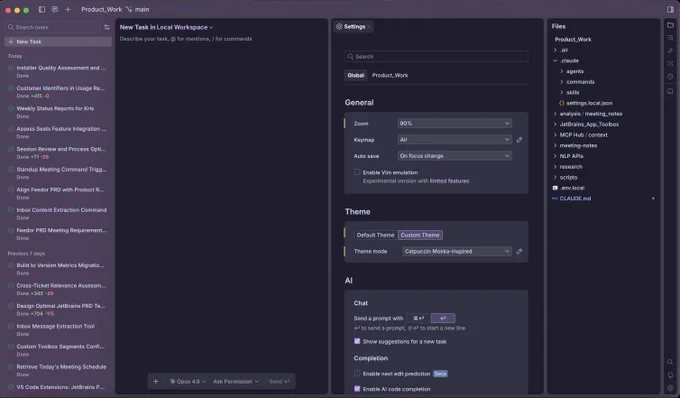Toggle Enable AI code completion checkbox
This screenshot has width=680, height=398.
click(357, 389)
